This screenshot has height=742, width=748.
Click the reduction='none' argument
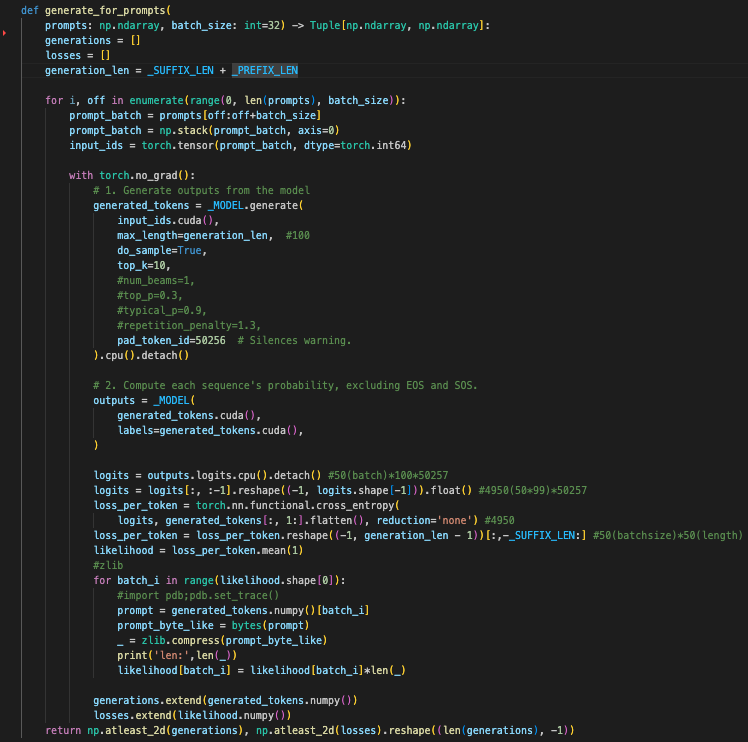427,520
